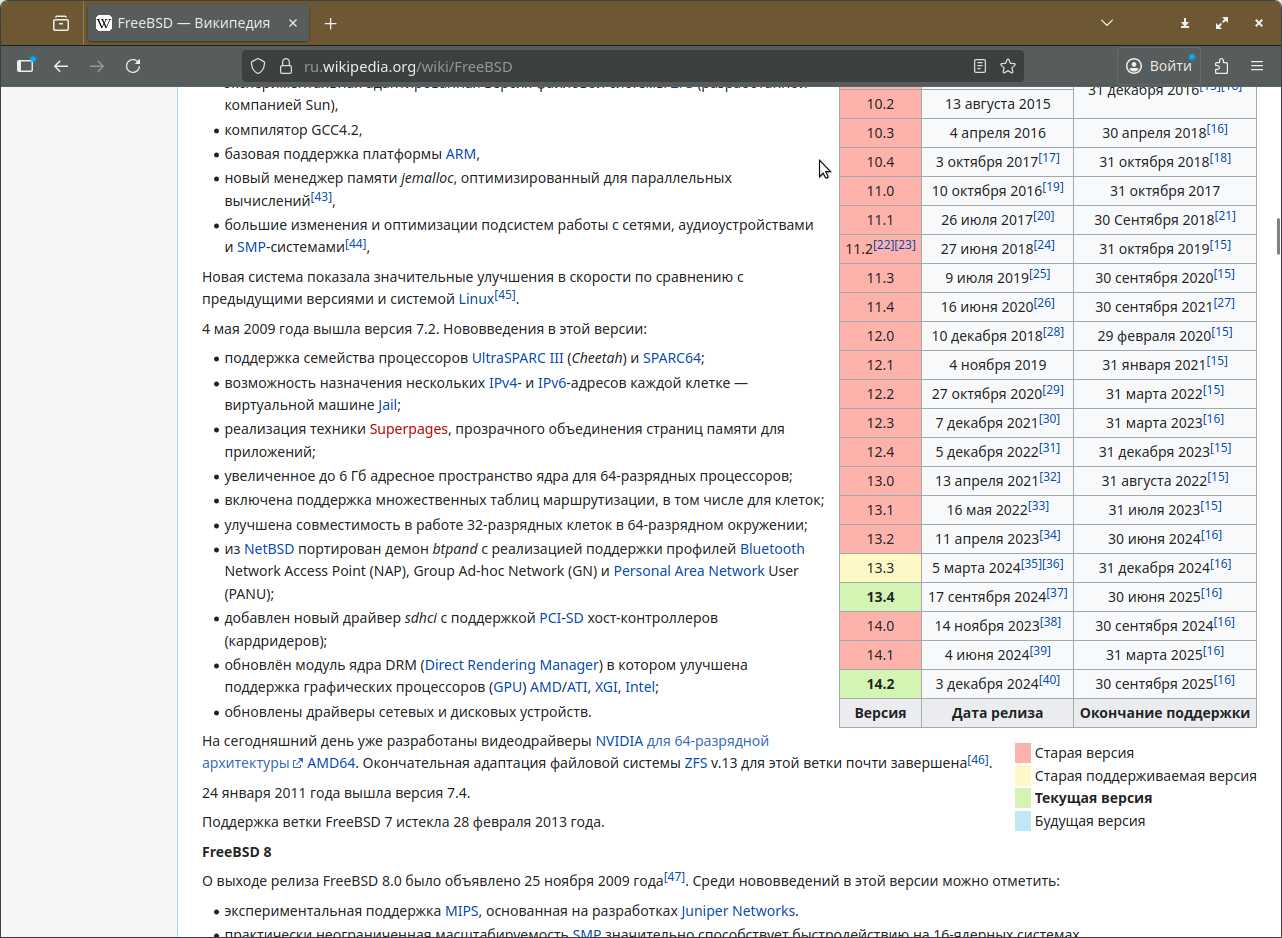Follow the Personal Area Network link
Screen dimensions: 1282x938
689,571
